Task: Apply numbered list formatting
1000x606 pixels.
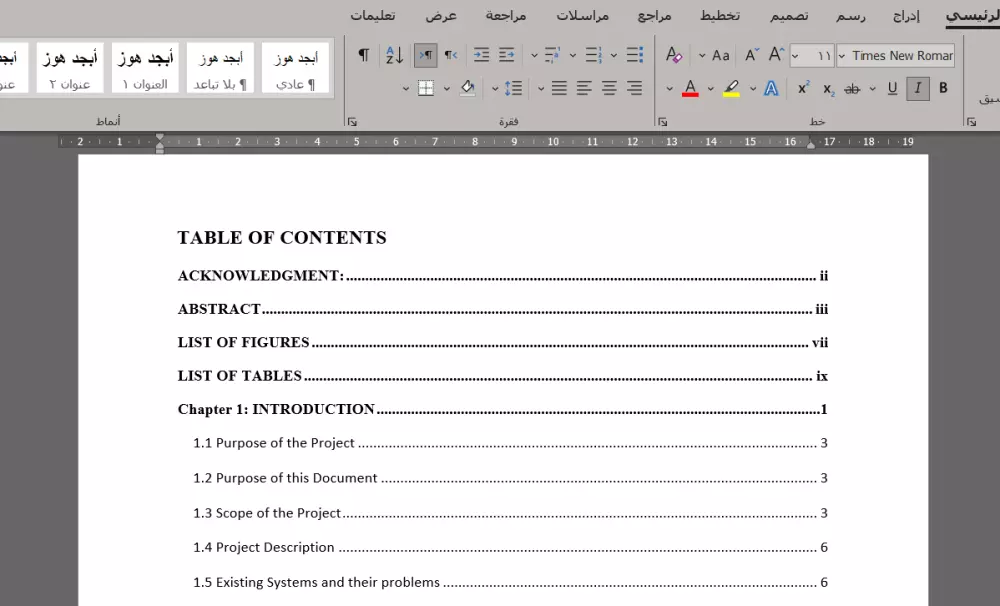Action: [x=593, y=55]
